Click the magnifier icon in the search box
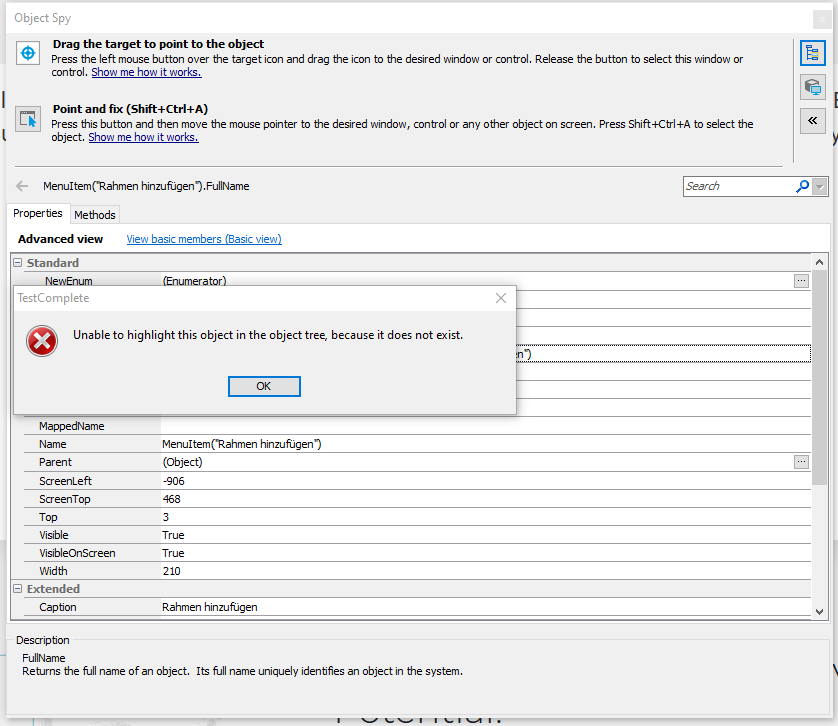This screenshot has height=726, width=838. click(x=802, y=186)
